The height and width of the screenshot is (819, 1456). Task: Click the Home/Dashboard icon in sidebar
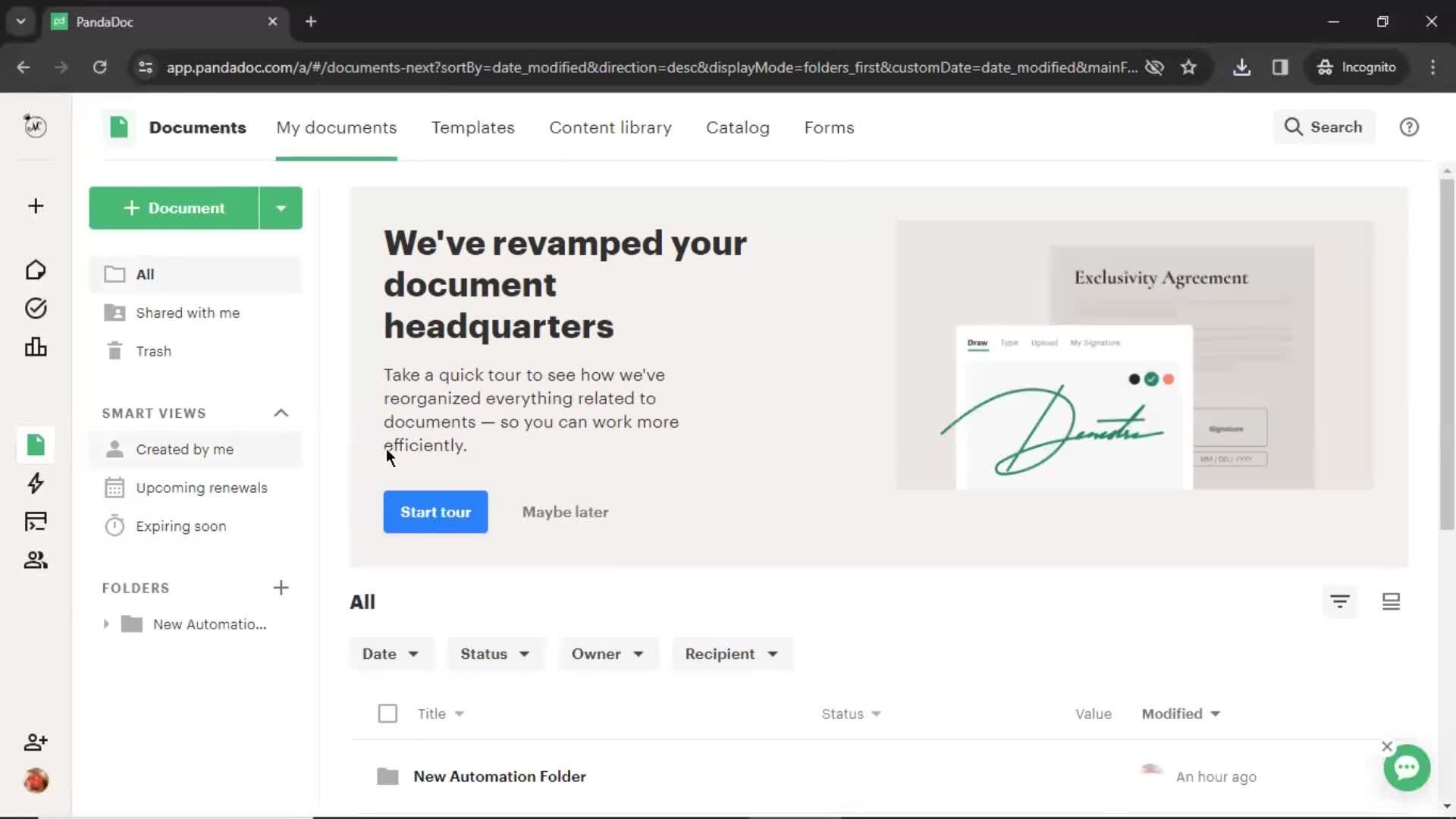(x=36, y=269)
